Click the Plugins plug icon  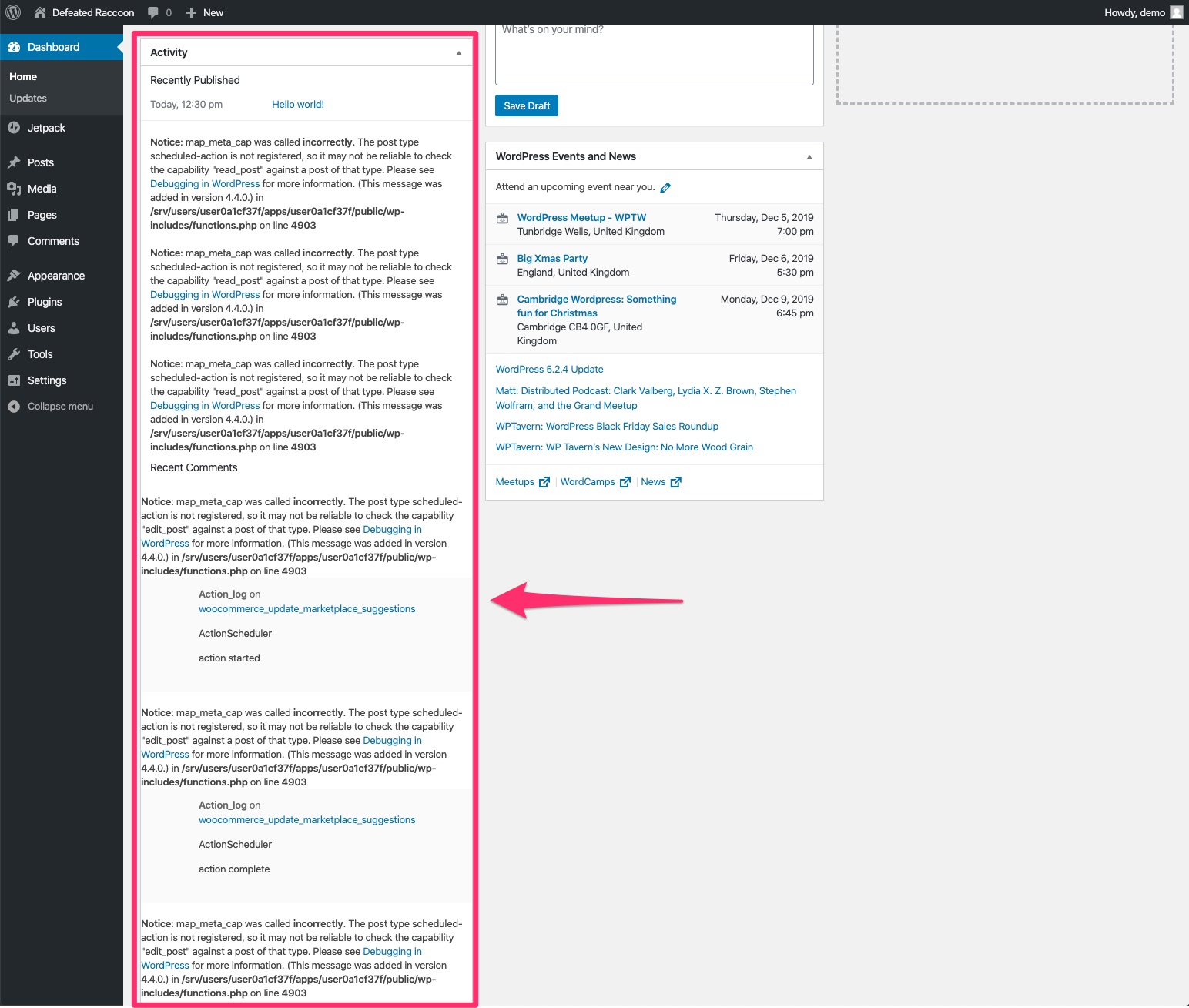point(15,302)
